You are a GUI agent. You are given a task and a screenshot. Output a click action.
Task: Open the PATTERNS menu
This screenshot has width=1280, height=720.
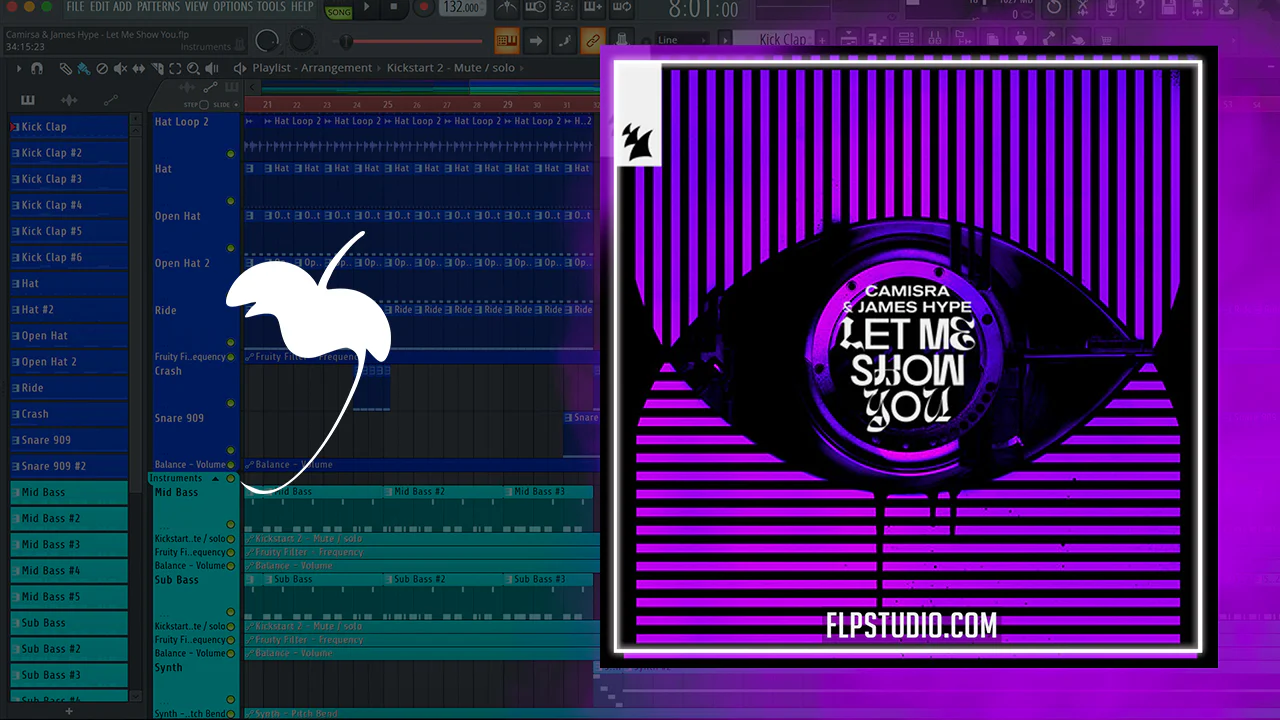pyautogui.click(x=158, y=7)
